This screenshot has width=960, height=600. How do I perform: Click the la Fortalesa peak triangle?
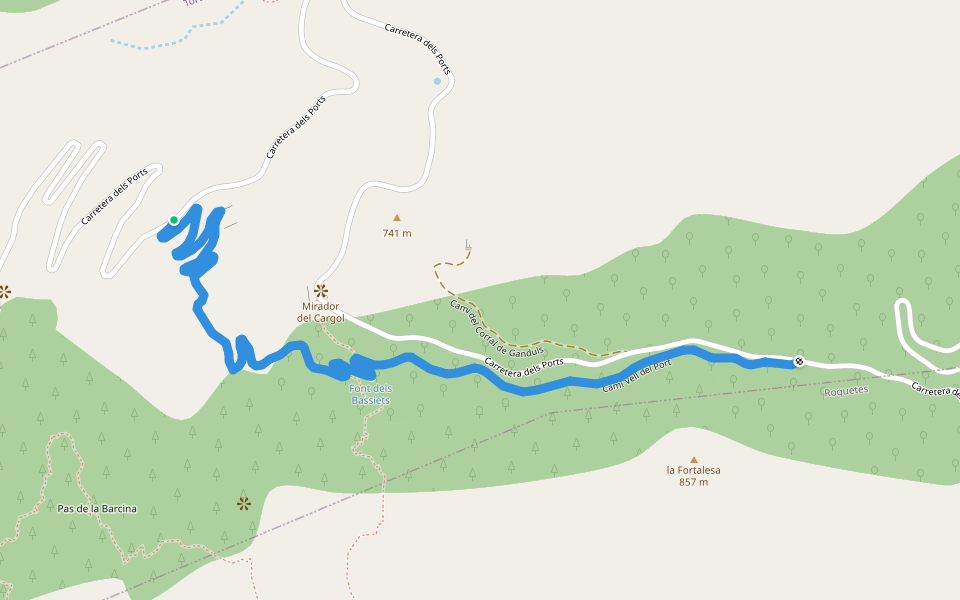pyautogui.click(x=694, y=459)
